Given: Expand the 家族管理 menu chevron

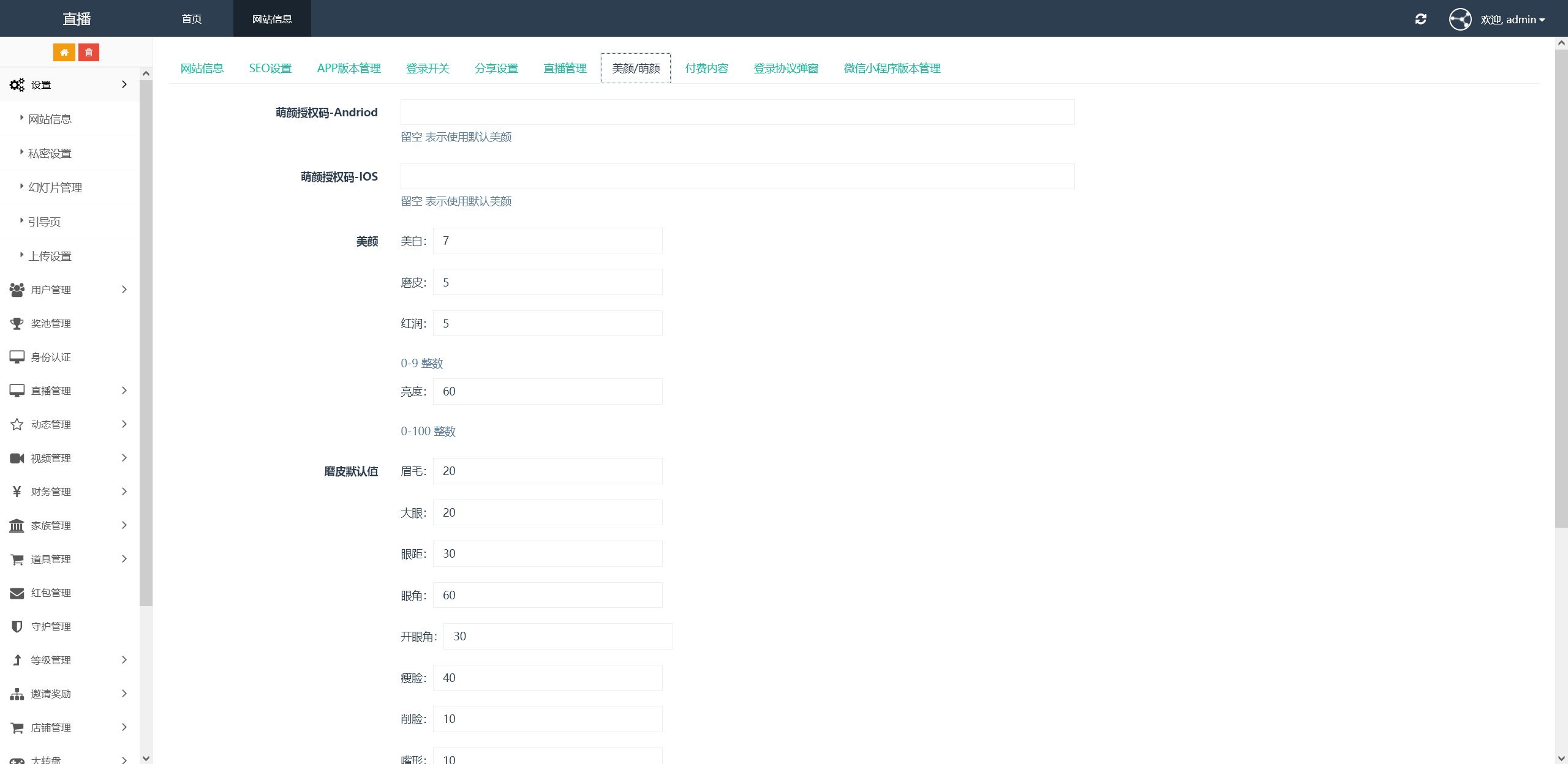Looking at the screenshot, I should point(124,525).
